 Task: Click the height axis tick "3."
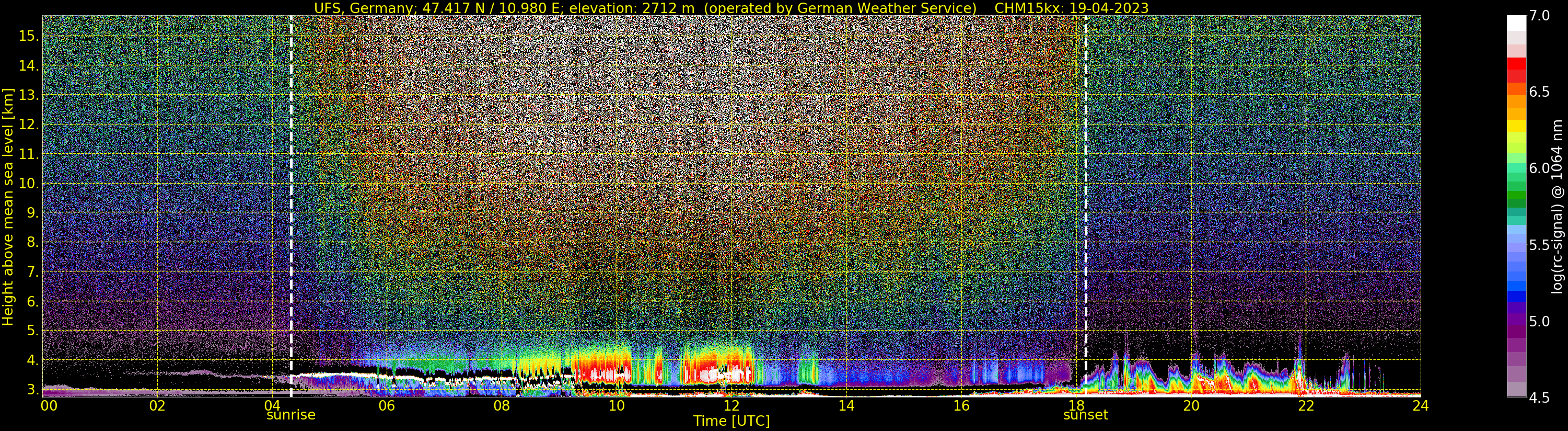[32, 390]
